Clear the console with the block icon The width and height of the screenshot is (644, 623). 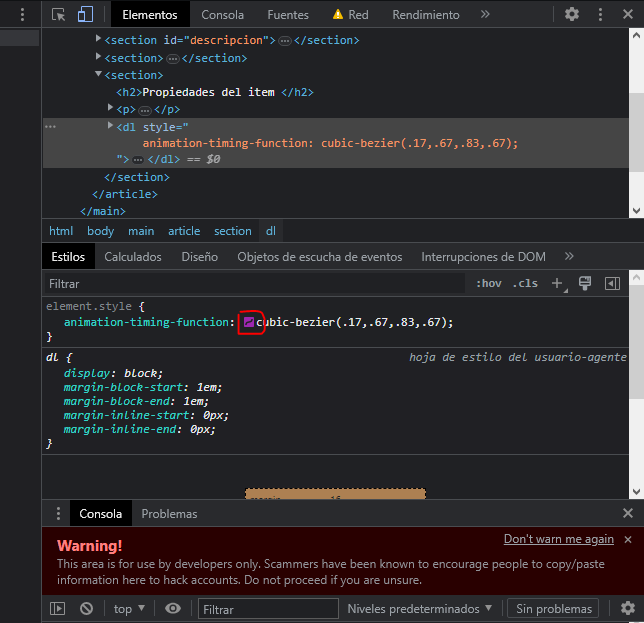87,608
